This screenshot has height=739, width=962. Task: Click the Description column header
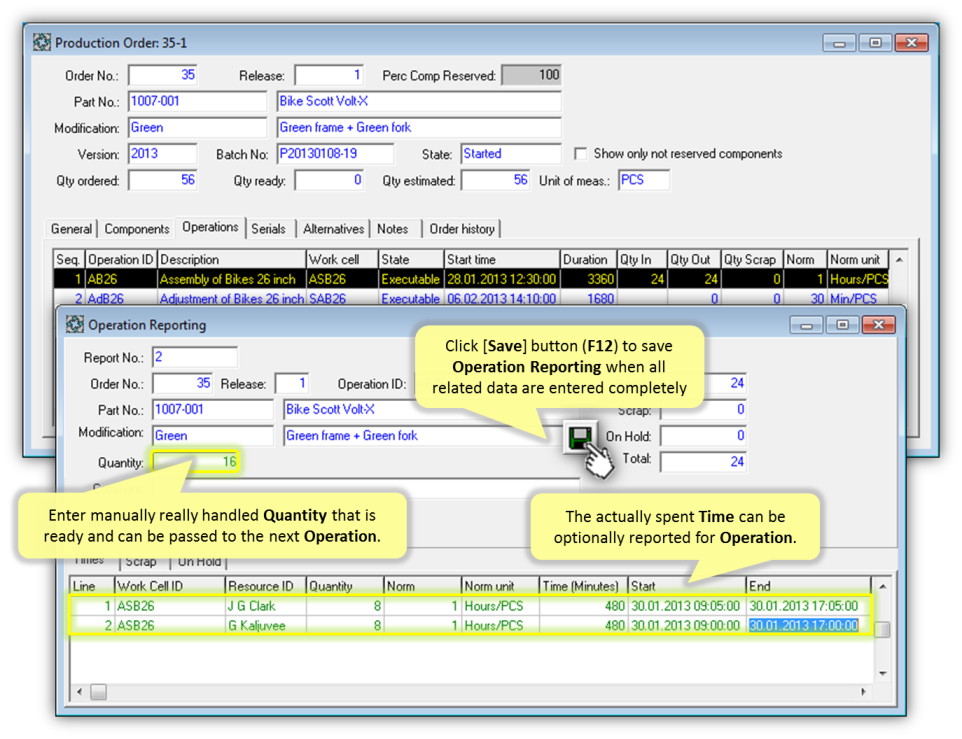click(231, 259)
